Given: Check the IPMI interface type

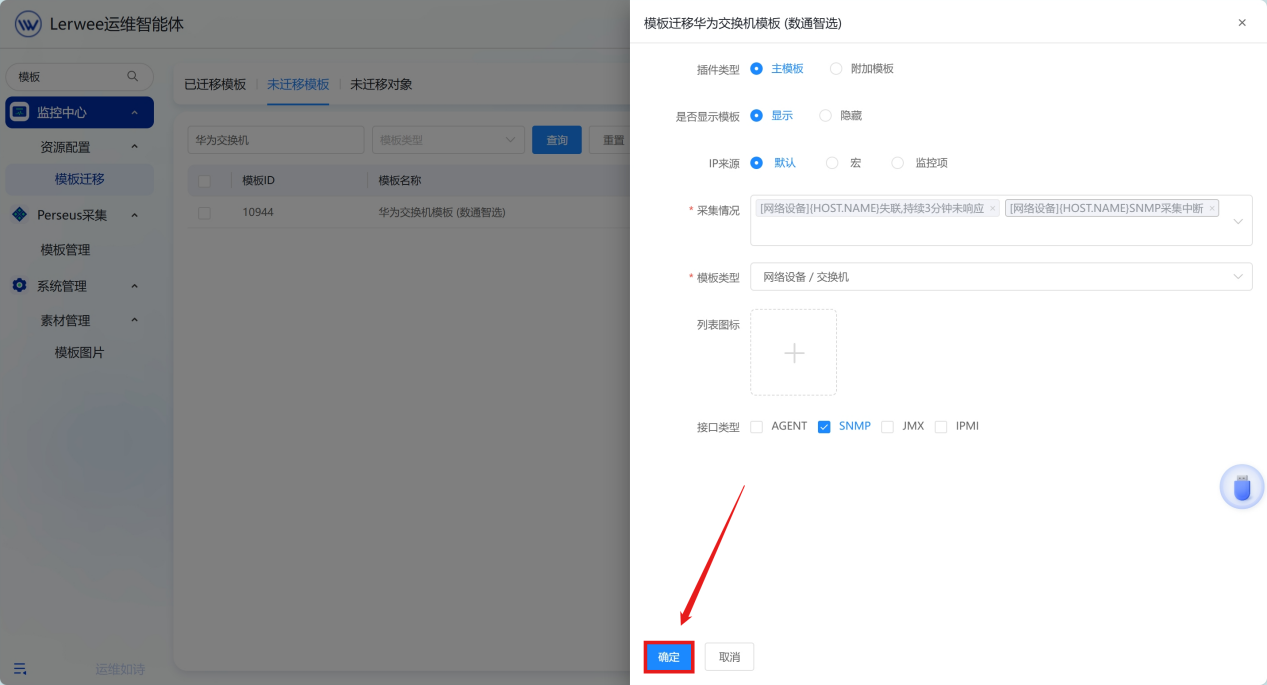Looking at the screenshot, I should (941, 427).
